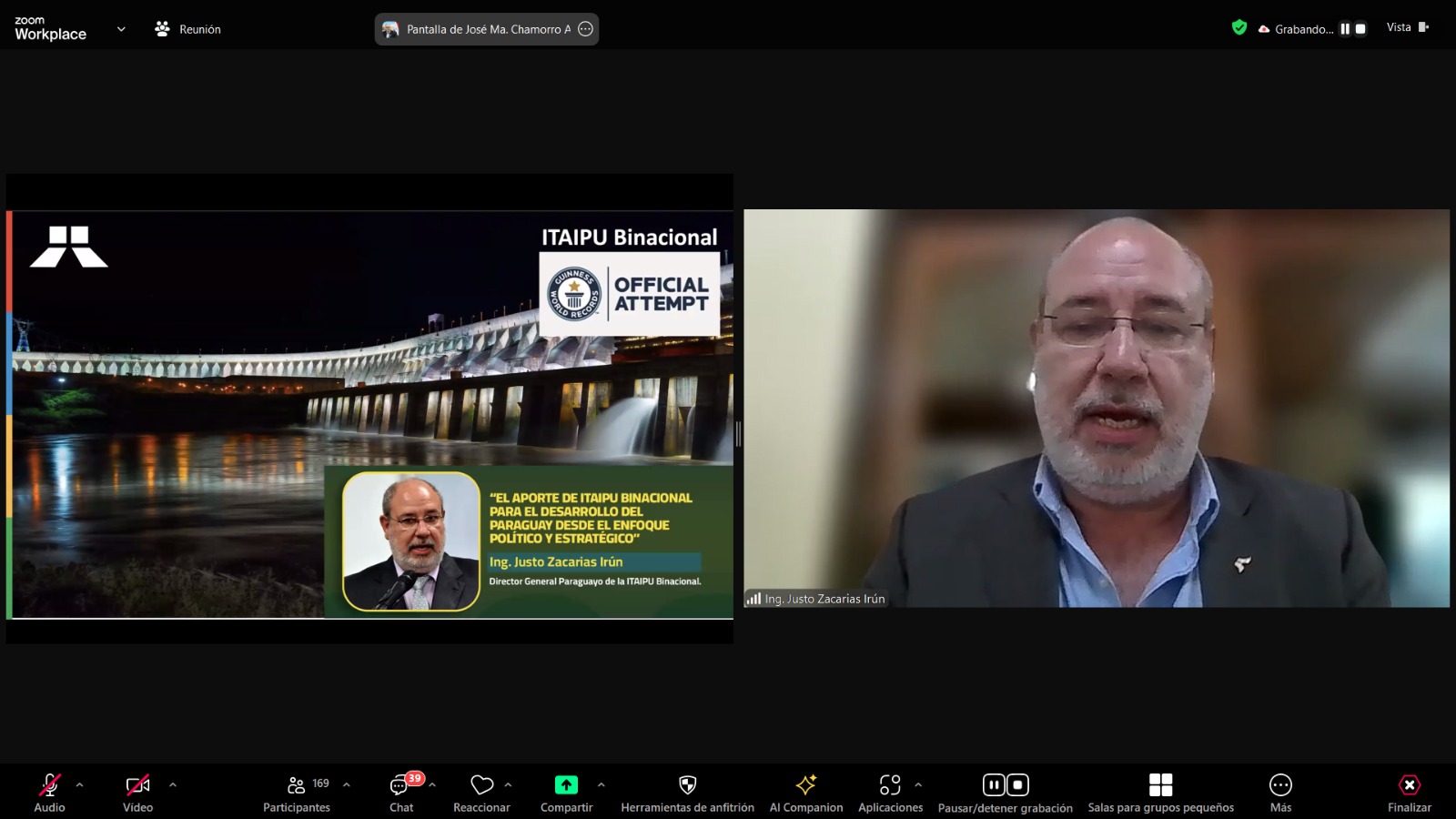Unmute the microphone via Audio button
Image resolution: width=1456 pixels, height=819 pixels.
tap(50, 792)
